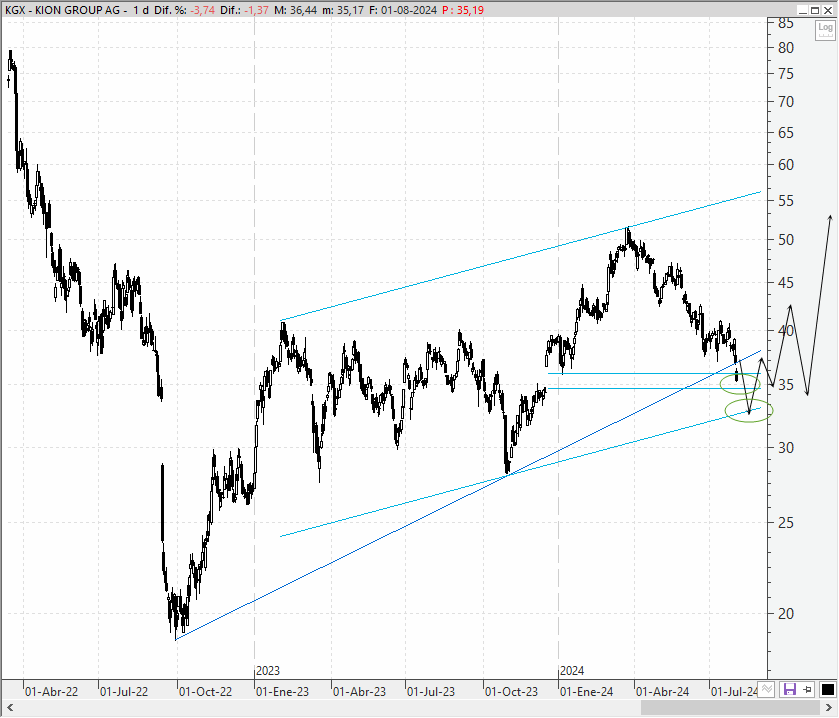Click the '01-Ene-23' date axis label

pyautogui.click(x=283, y=692)
